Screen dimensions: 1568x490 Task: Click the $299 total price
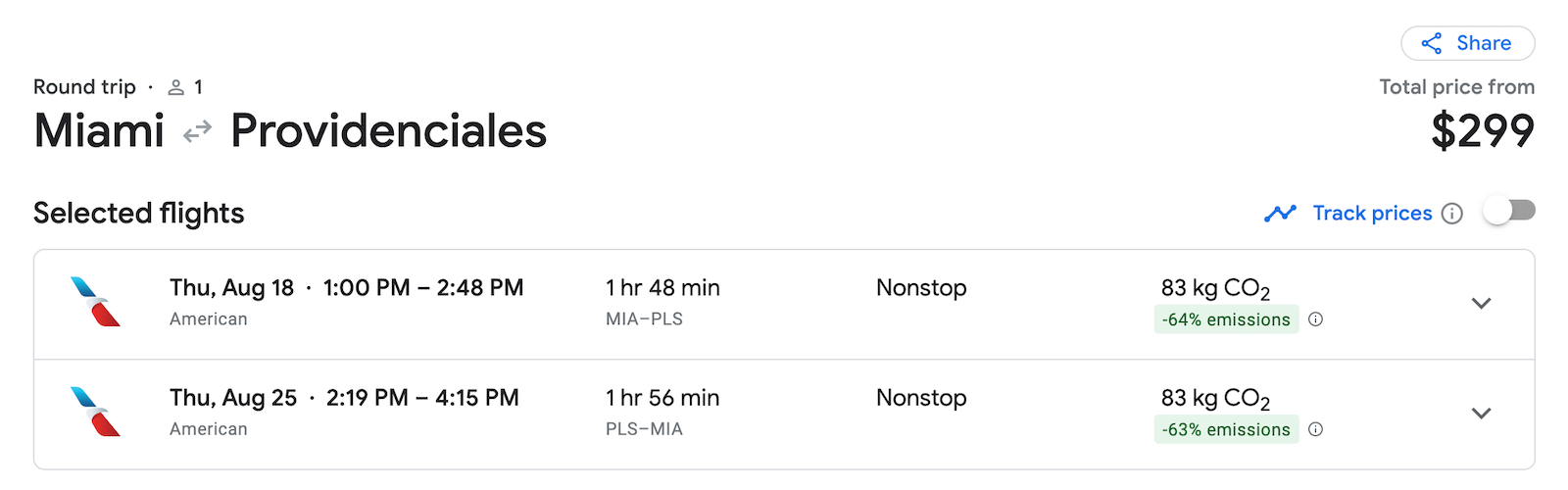point(1483,130)
